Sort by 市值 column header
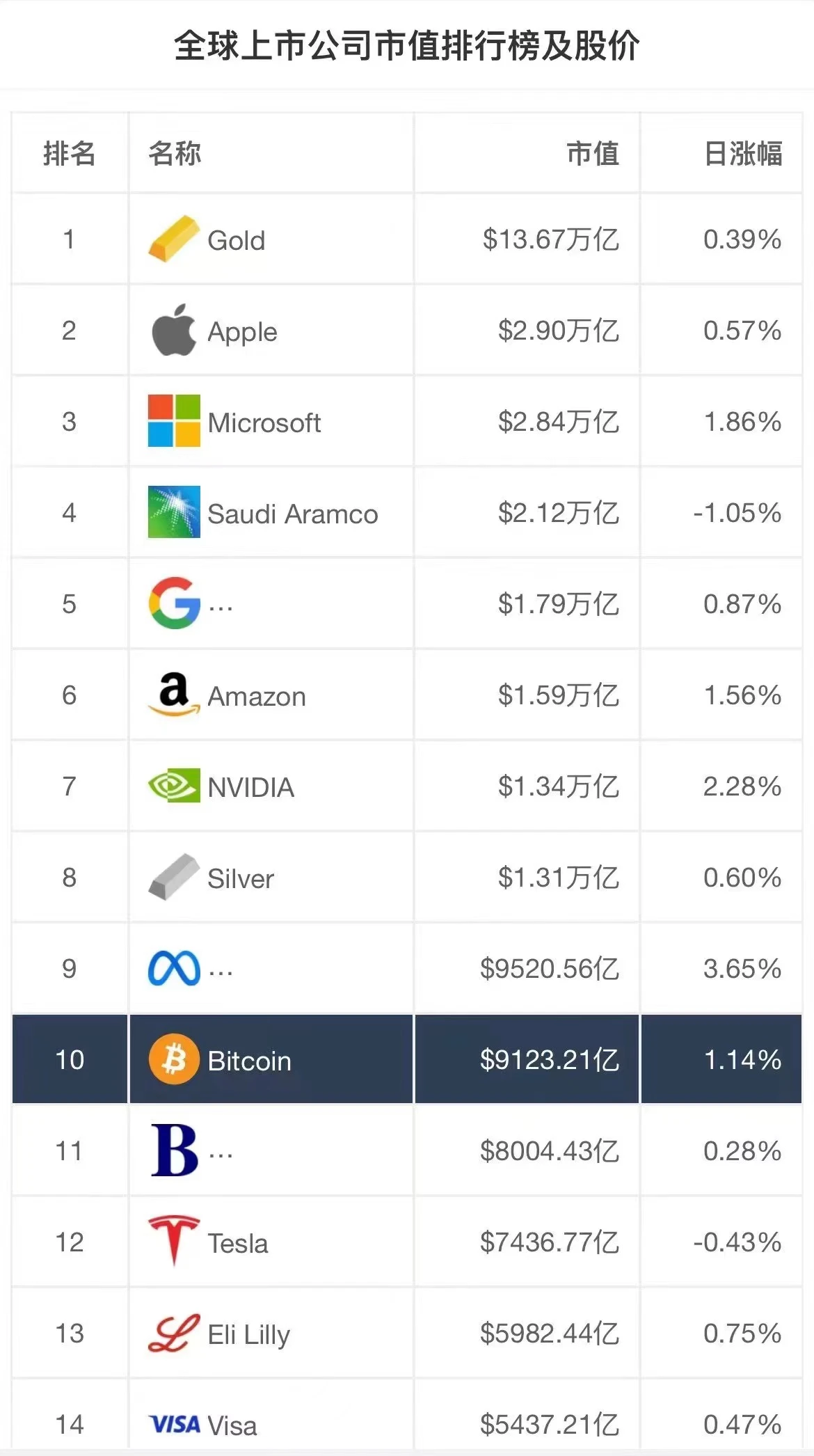 592,154
